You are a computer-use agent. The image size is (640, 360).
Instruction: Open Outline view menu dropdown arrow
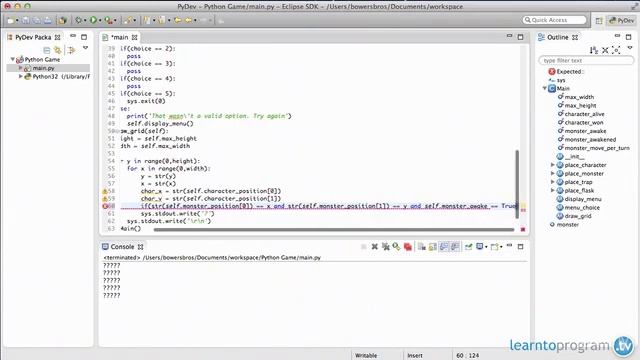tap(630, 48)
